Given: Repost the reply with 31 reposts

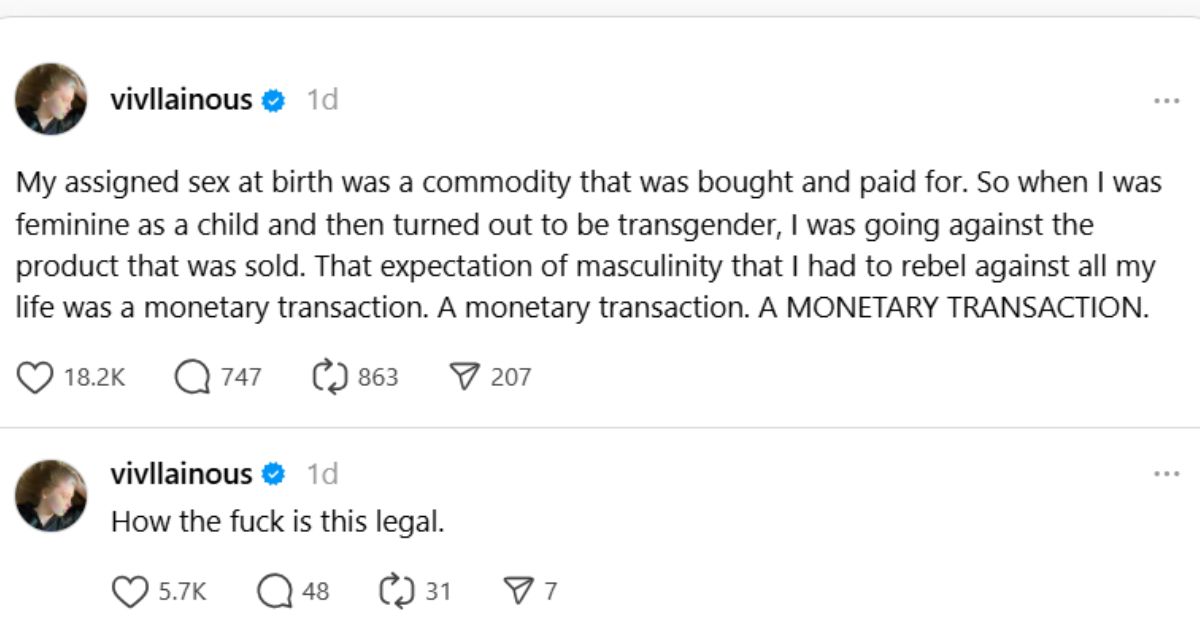Looking at the screenshot, I should (396, 592).
